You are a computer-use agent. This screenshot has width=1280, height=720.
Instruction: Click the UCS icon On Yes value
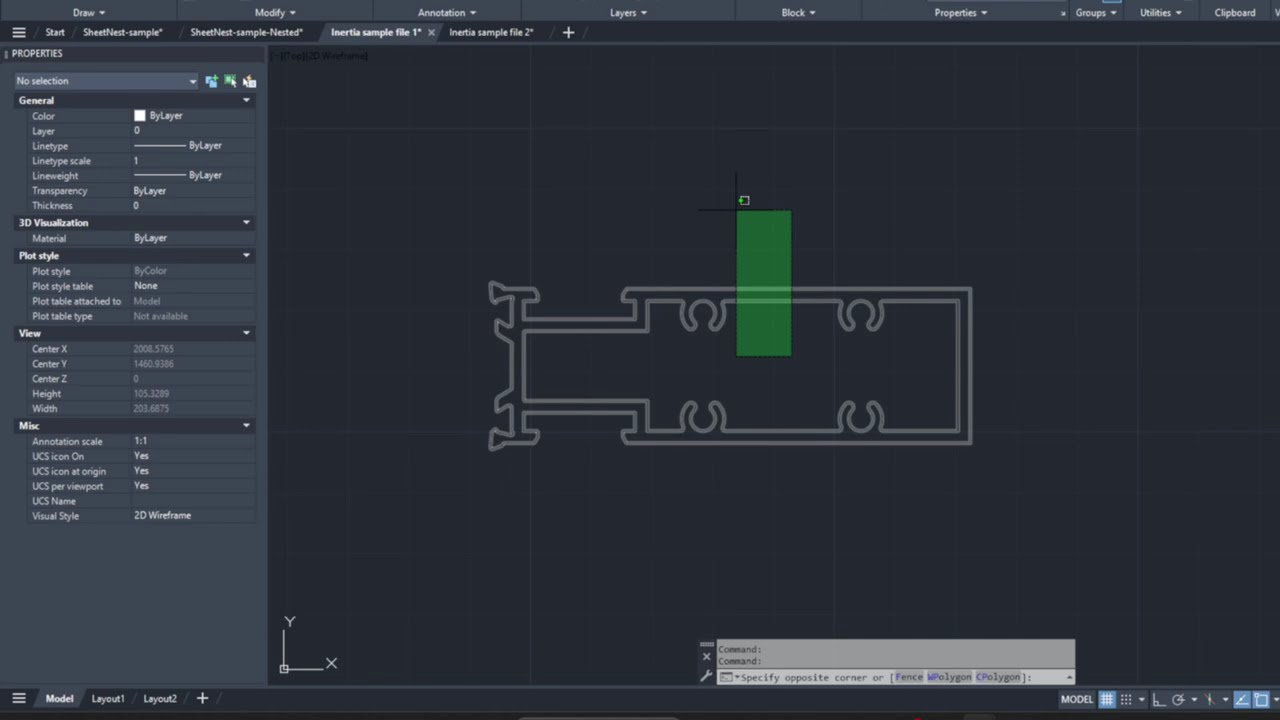[192, 456]
